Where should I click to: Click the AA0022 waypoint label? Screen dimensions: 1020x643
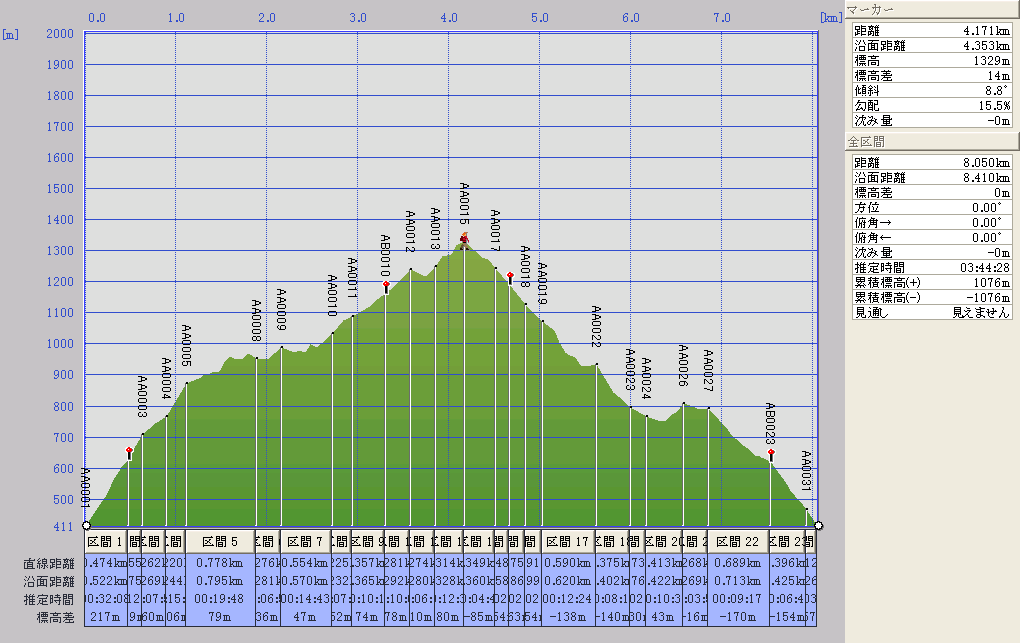[596, 327]
